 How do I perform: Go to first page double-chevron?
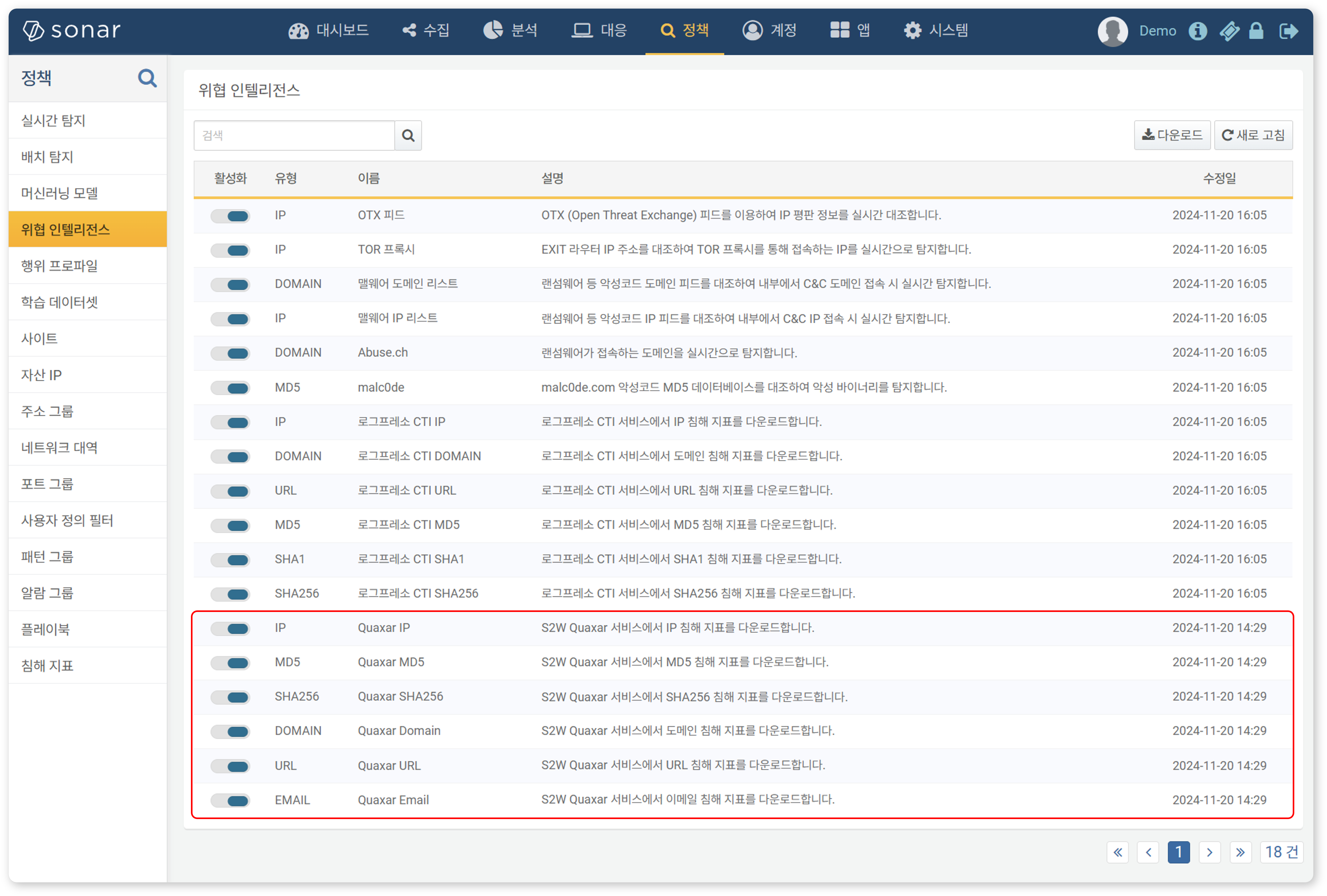[1117, 852]
